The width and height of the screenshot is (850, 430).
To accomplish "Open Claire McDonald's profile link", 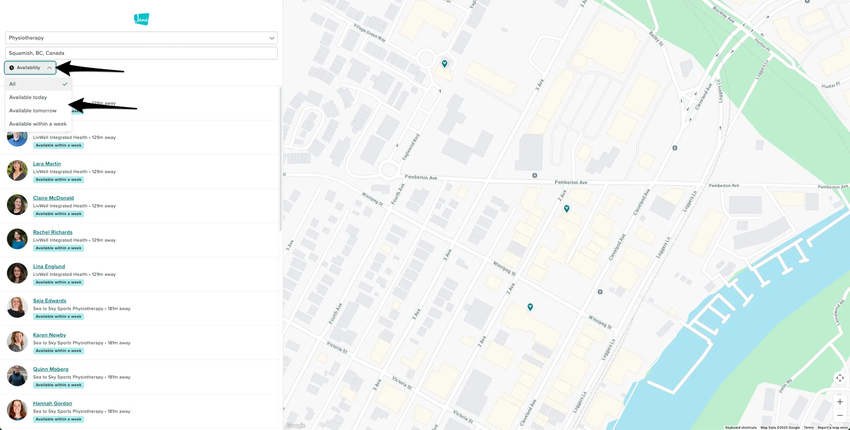I will [53, 198].
